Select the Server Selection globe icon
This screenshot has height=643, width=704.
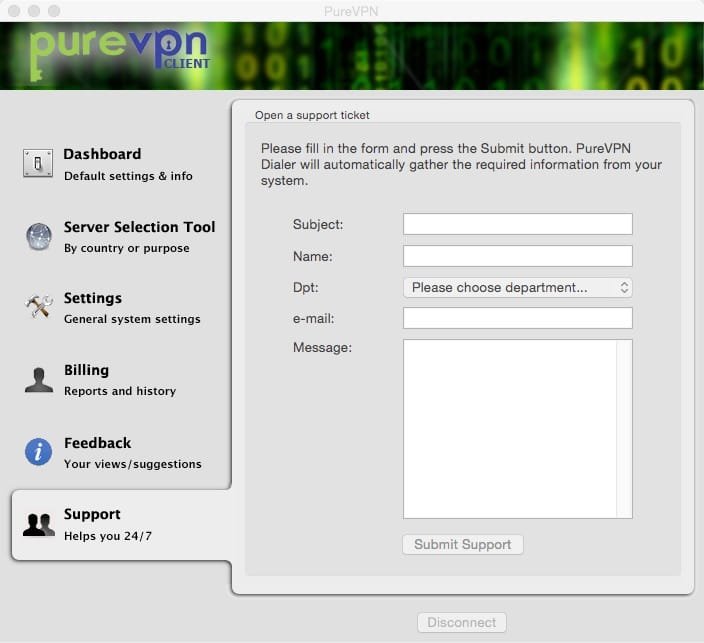click(x=38, y=236)
